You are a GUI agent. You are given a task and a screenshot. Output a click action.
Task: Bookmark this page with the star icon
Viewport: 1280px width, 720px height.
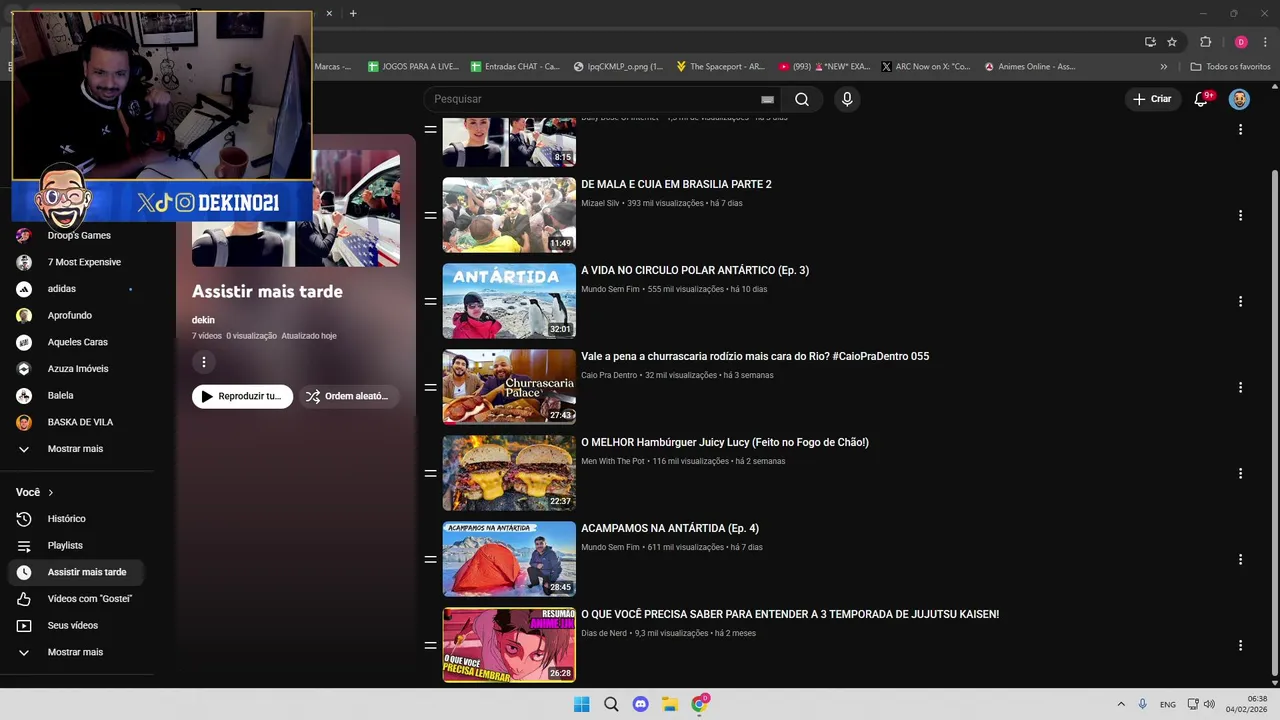tap(1172, 42)
